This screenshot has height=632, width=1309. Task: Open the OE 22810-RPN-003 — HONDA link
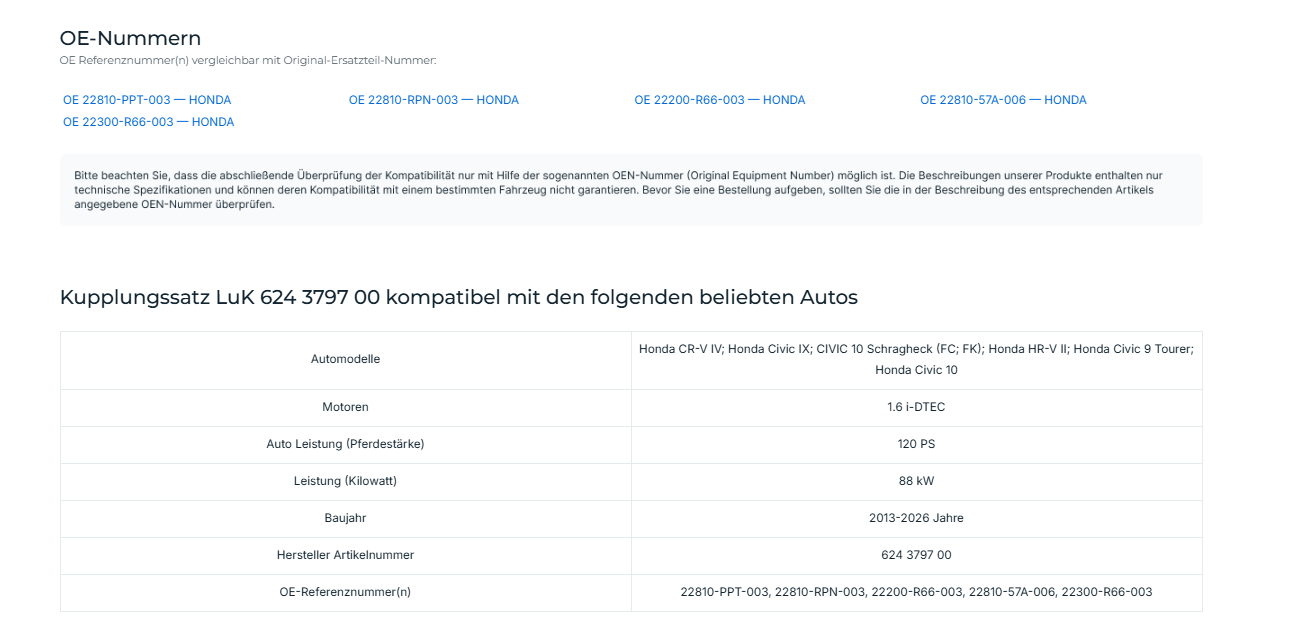434,100
